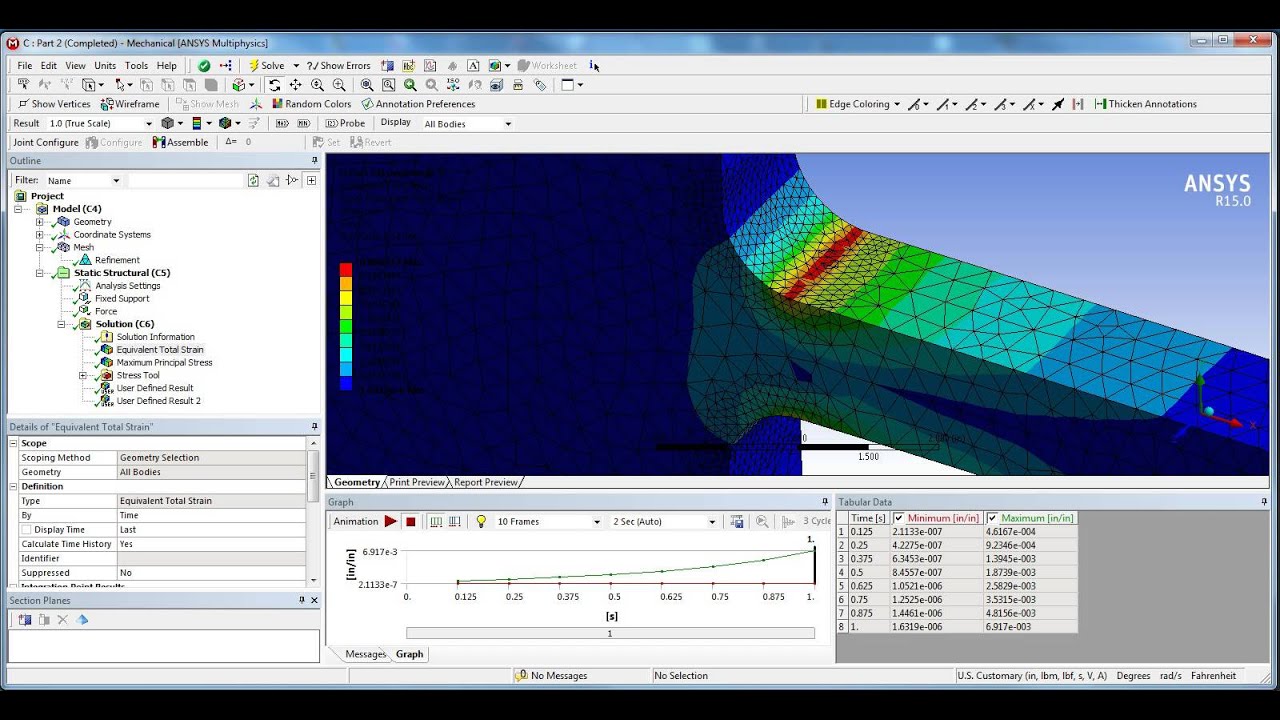This screenshot has height=720, width=1280.
Task: Uncheck the Maximum [in/in] column checkbox
Action: 992,518
